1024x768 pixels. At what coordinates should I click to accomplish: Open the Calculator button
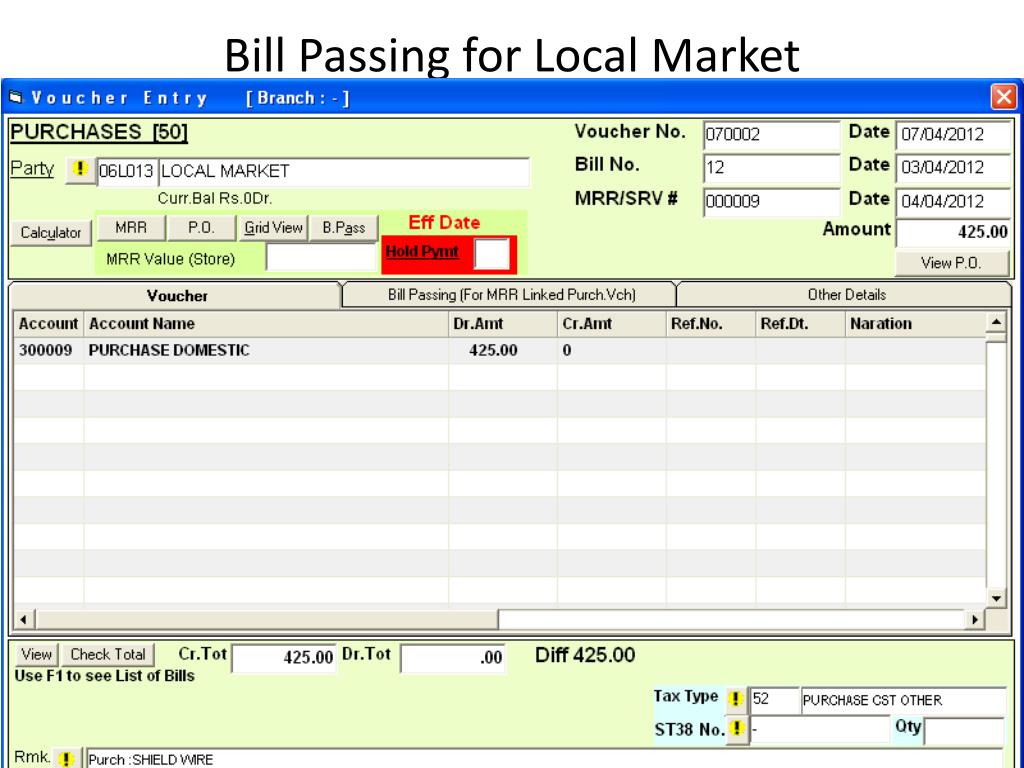50,232
